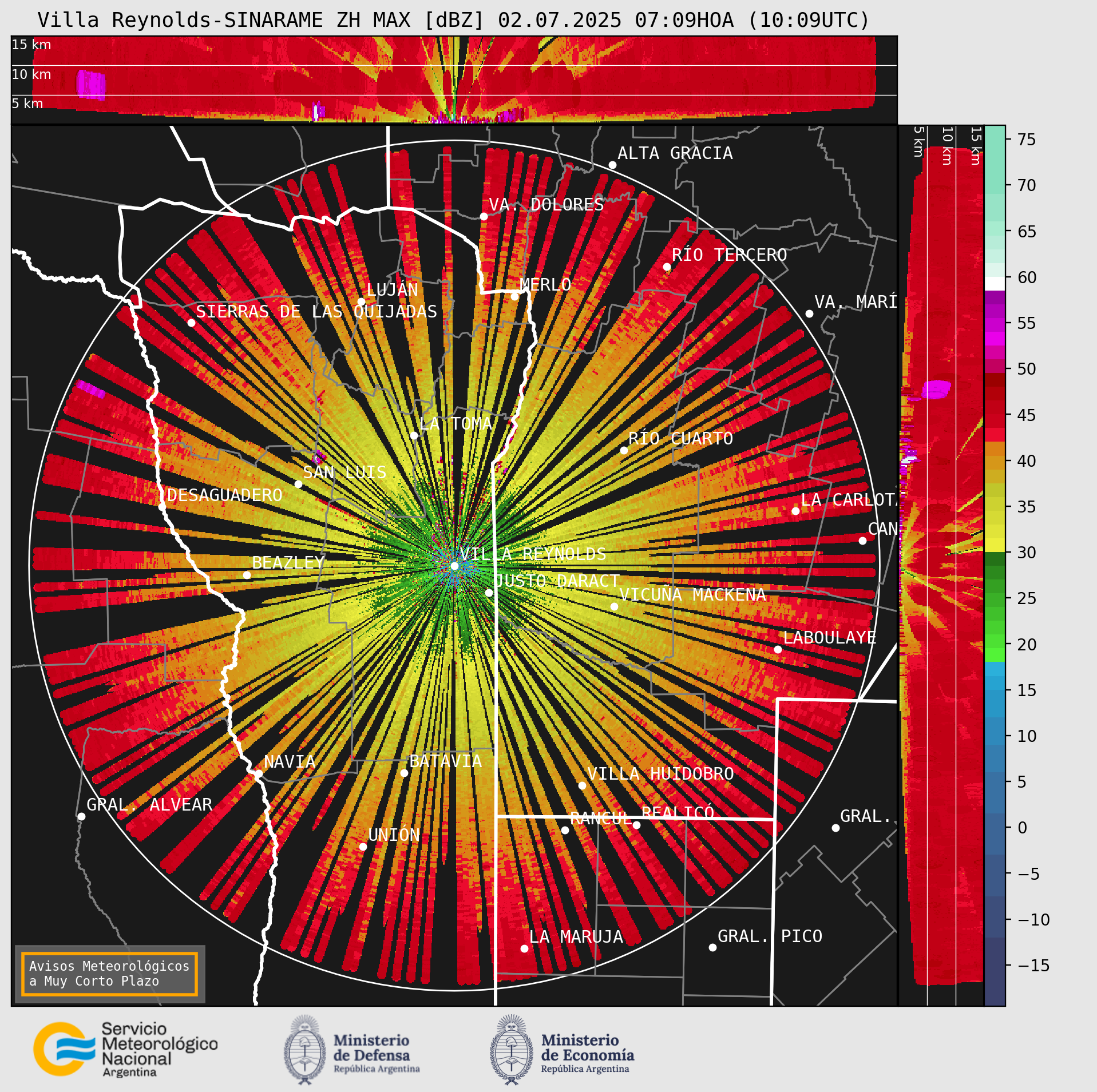Screen dimensions: 1097x1092
Task: Click the 15 km label in top cross-section
Action: [x=31, y=45]
